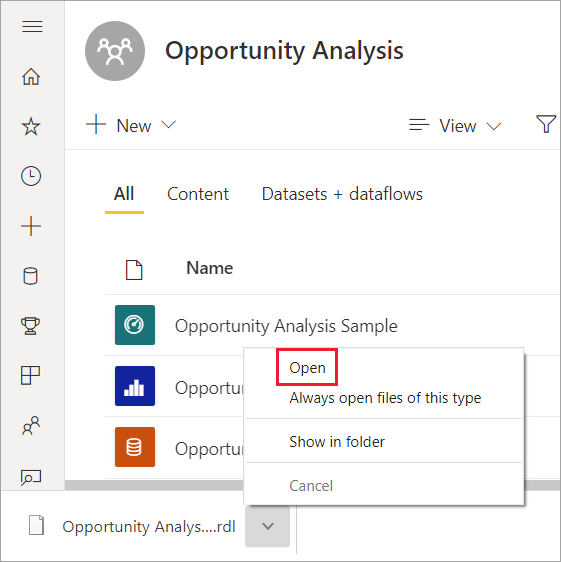Open Apps icon in sidebar
The width and height of the screenshot is (561, 562).
pyautogui.click(x=30, y=375)
